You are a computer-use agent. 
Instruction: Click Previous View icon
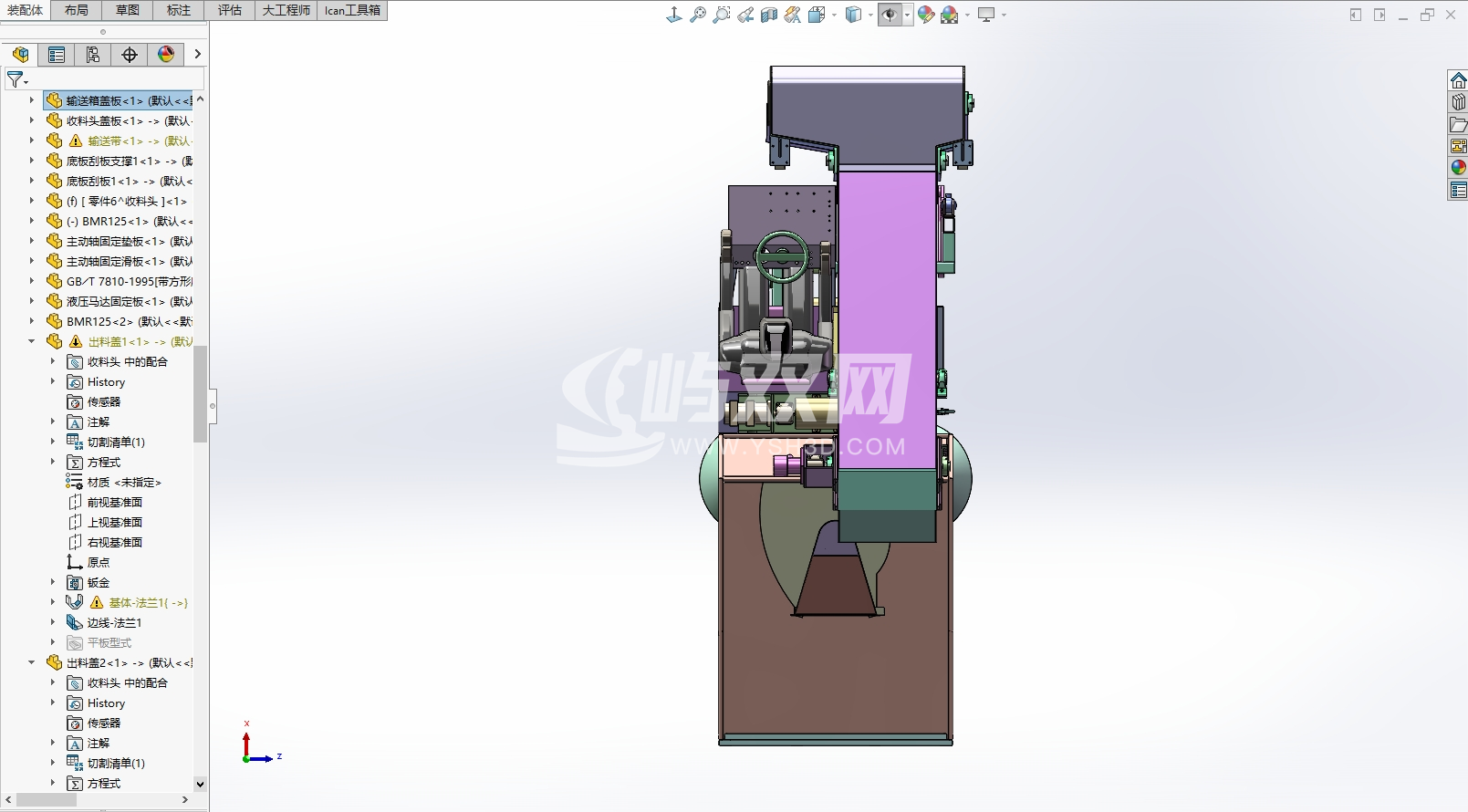[x=745, y=15]
